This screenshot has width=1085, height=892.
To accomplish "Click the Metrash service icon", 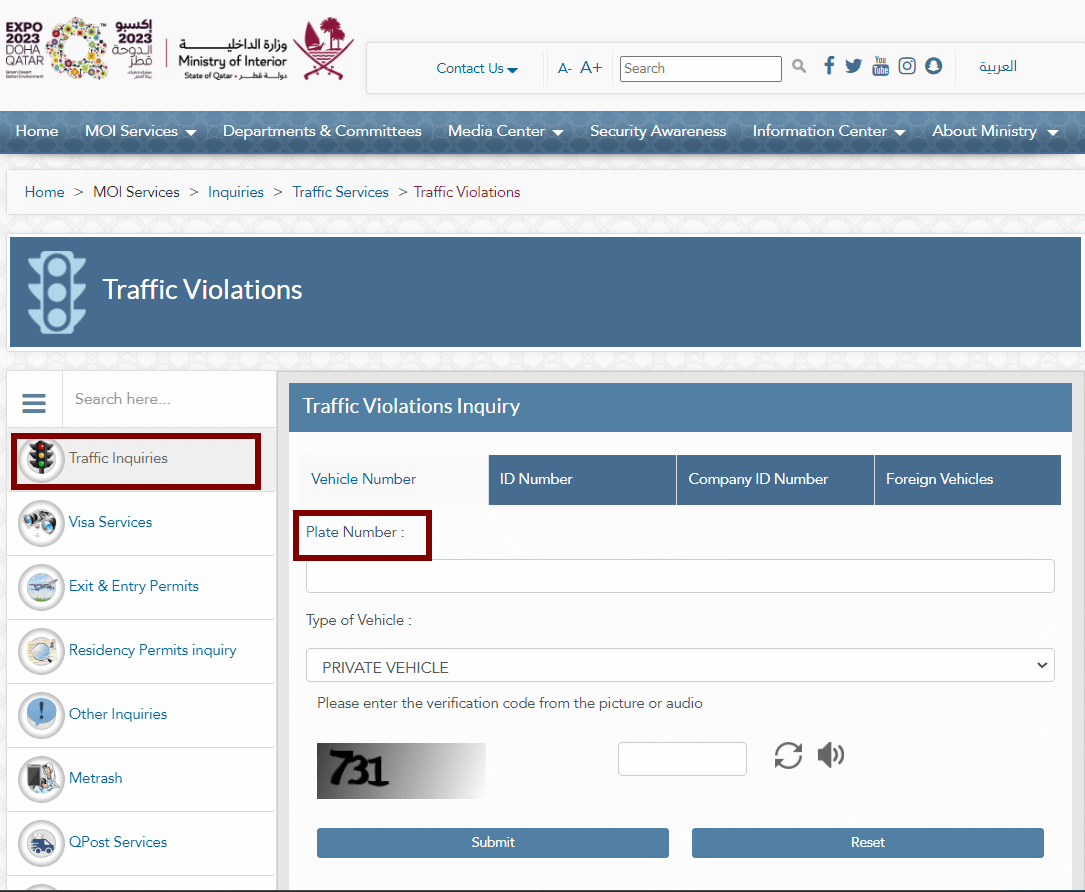I will click(95, 778).
